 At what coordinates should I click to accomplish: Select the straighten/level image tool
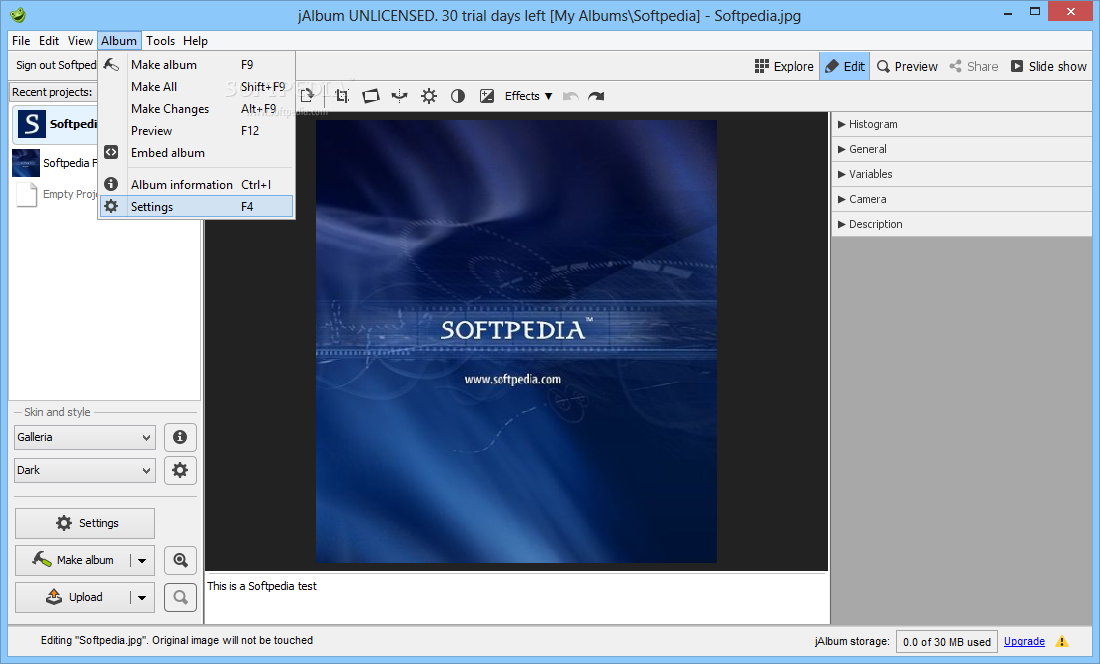[x=370, y=96]
